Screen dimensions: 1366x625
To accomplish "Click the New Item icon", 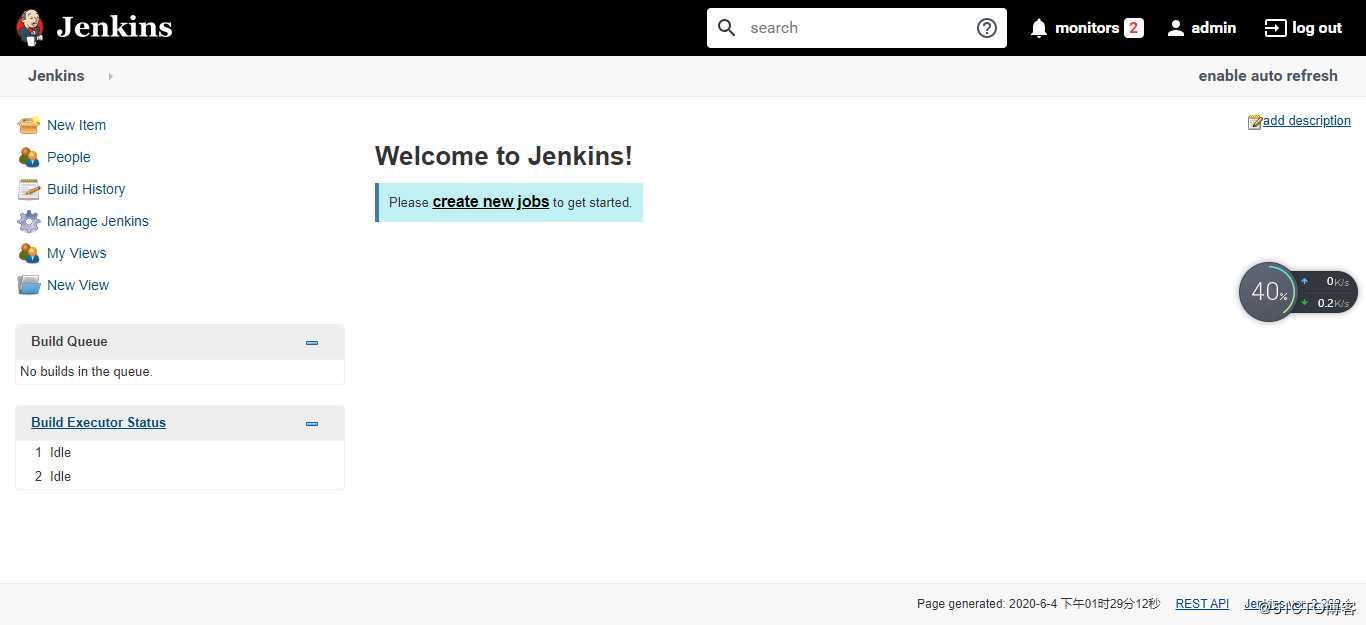I will (x=29, y=125).
